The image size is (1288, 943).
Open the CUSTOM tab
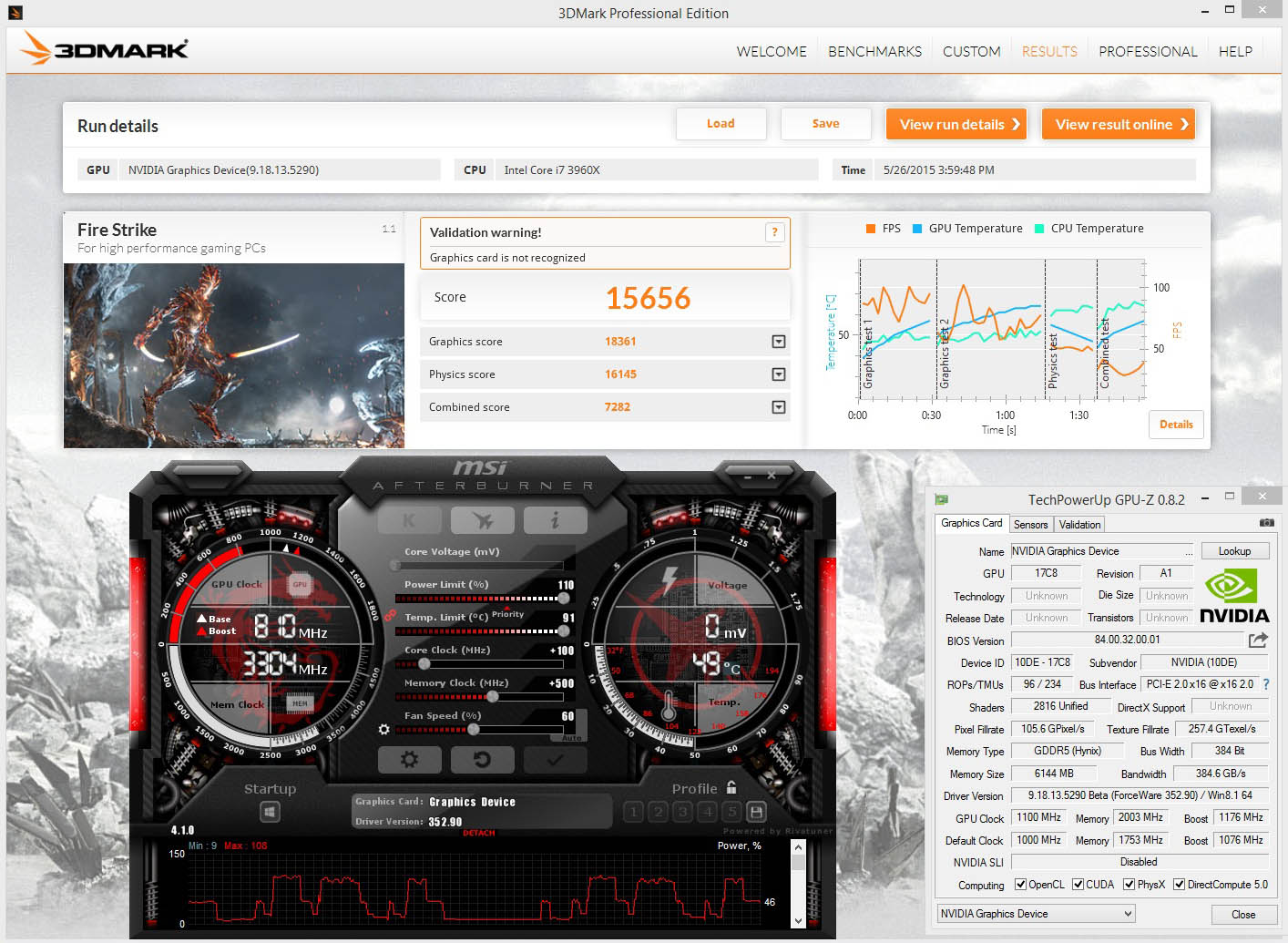click(x=972, y=52)
